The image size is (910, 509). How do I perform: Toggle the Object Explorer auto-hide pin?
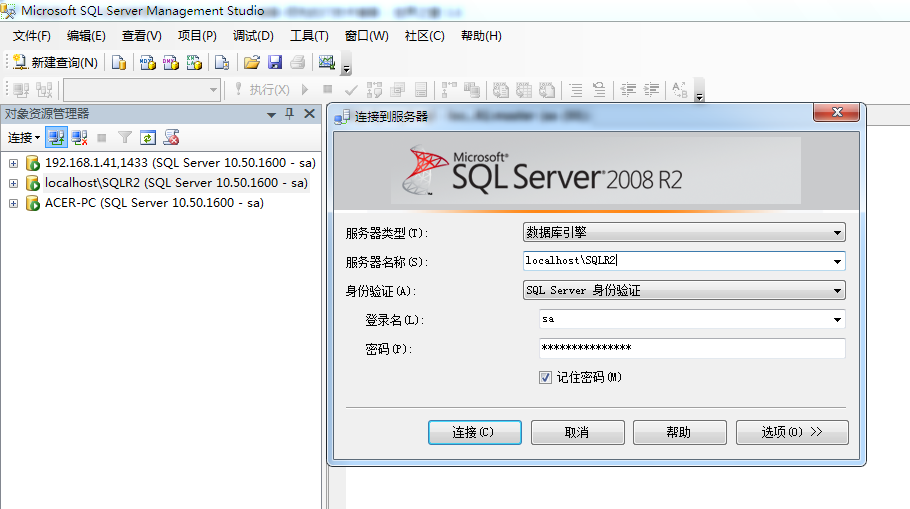[290, 114]
